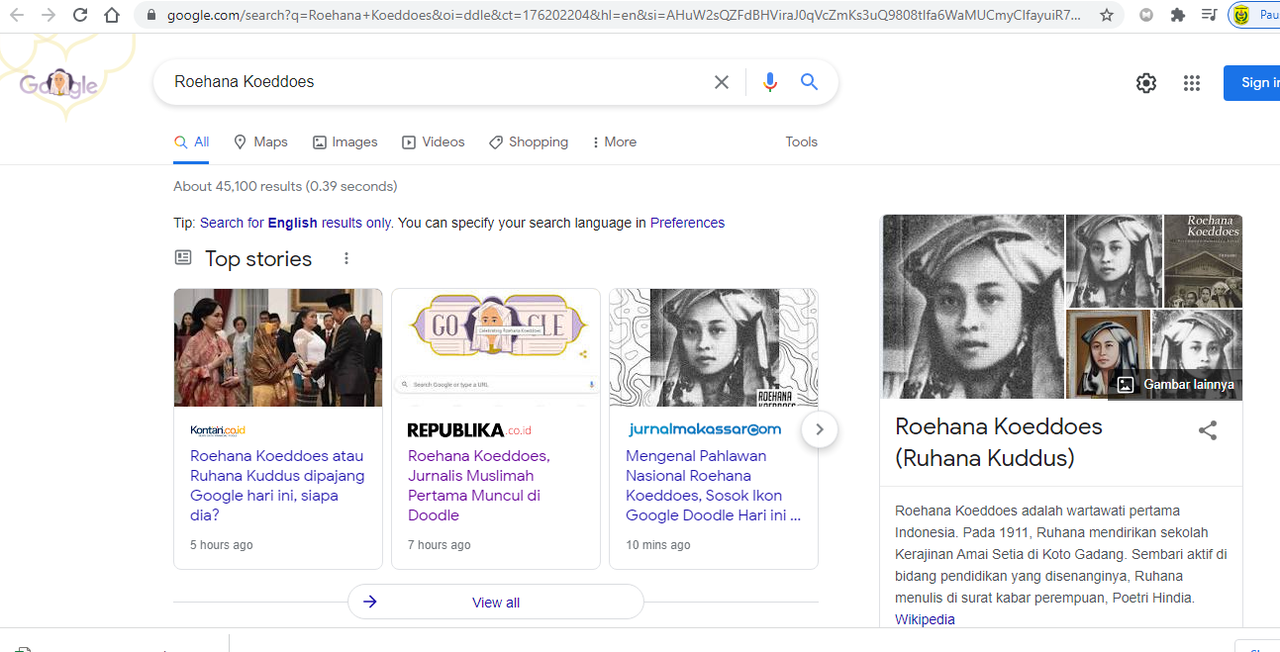Click the Kontan.co.id source logo
Screen dimensions: 1280x652
pos(218,430)
